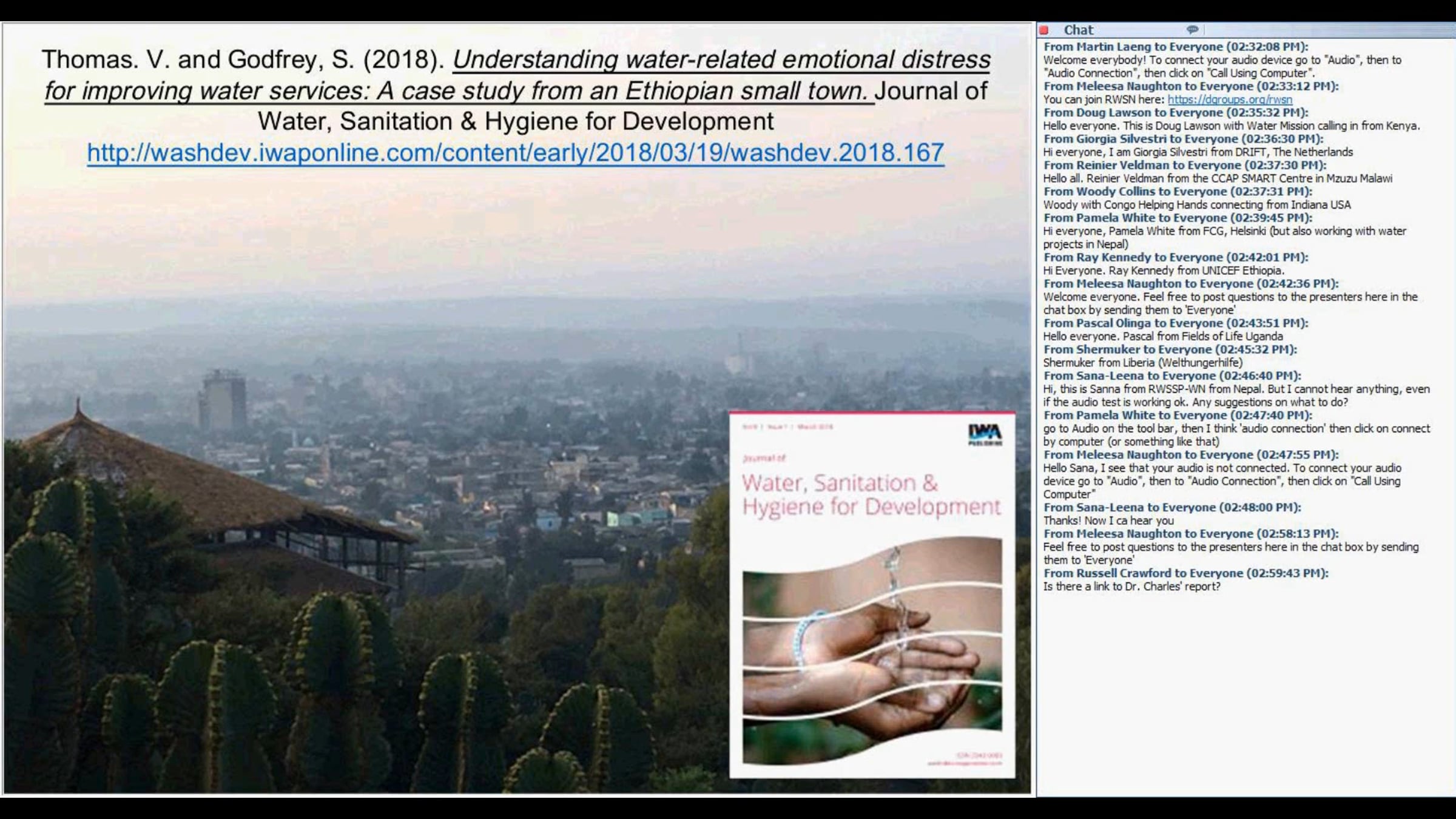Click Reinier Veldman's CCAP SMART Centre message

[1217, 179]
